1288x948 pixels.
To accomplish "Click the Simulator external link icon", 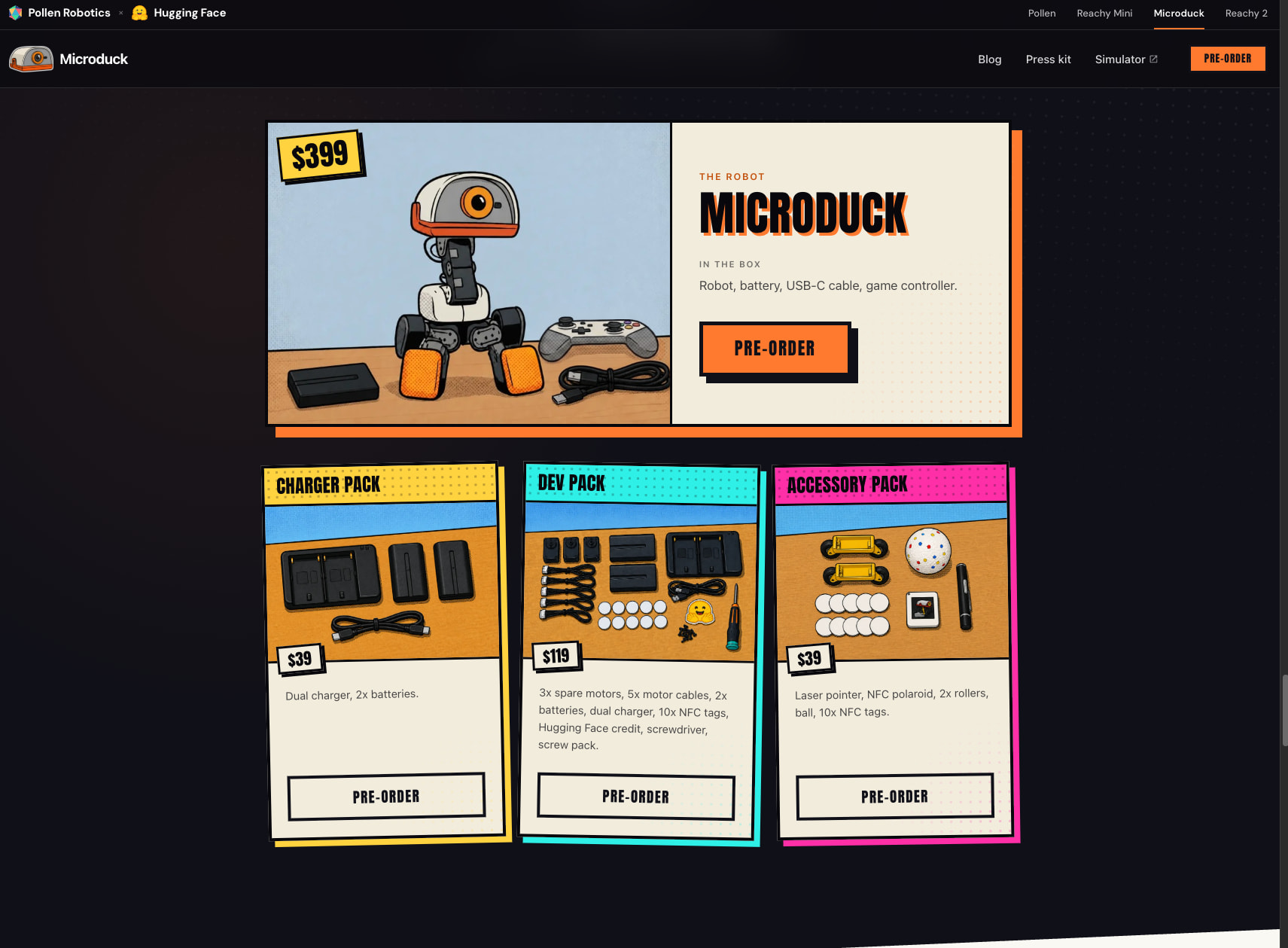I will point(1153,59).
